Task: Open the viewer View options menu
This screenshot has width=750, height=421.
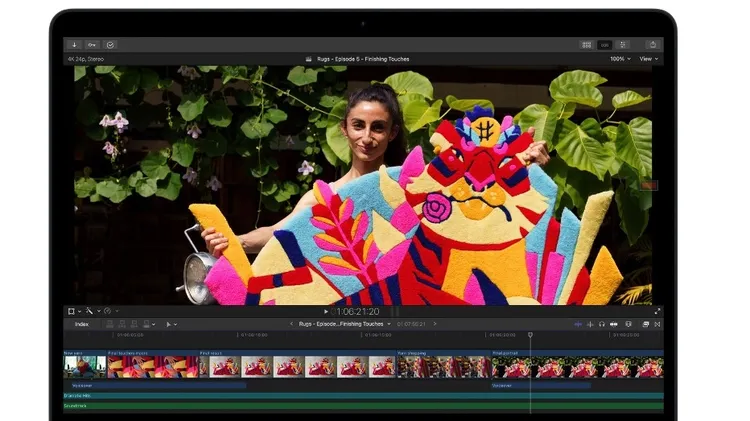Action: click(x=649, y=59)
